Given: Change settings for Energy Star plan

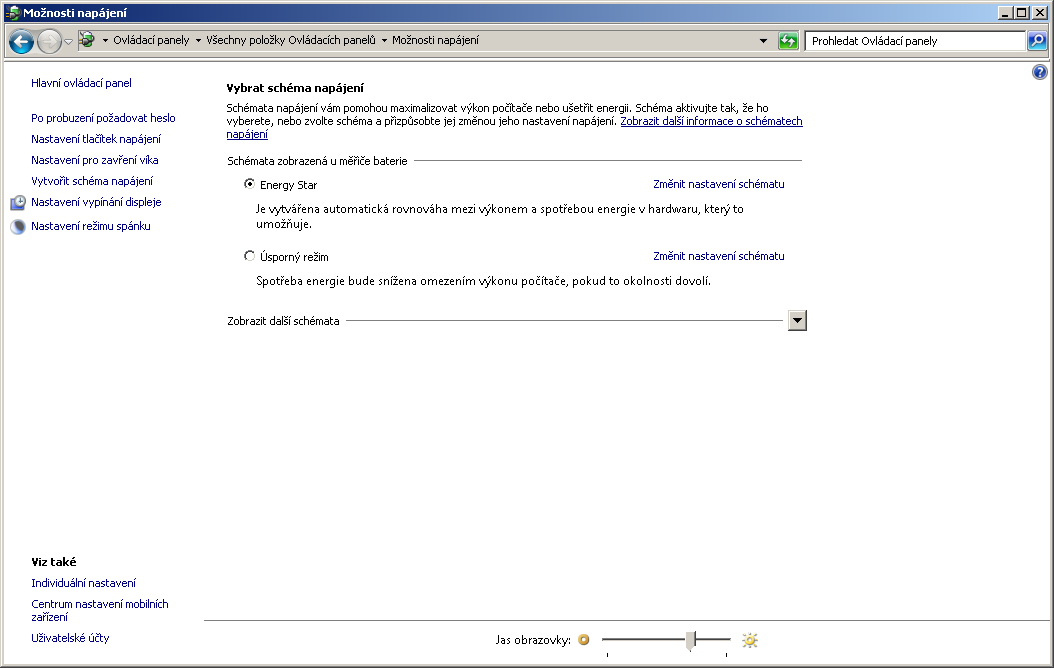Looking at the screenshot, I should [719, 184].
